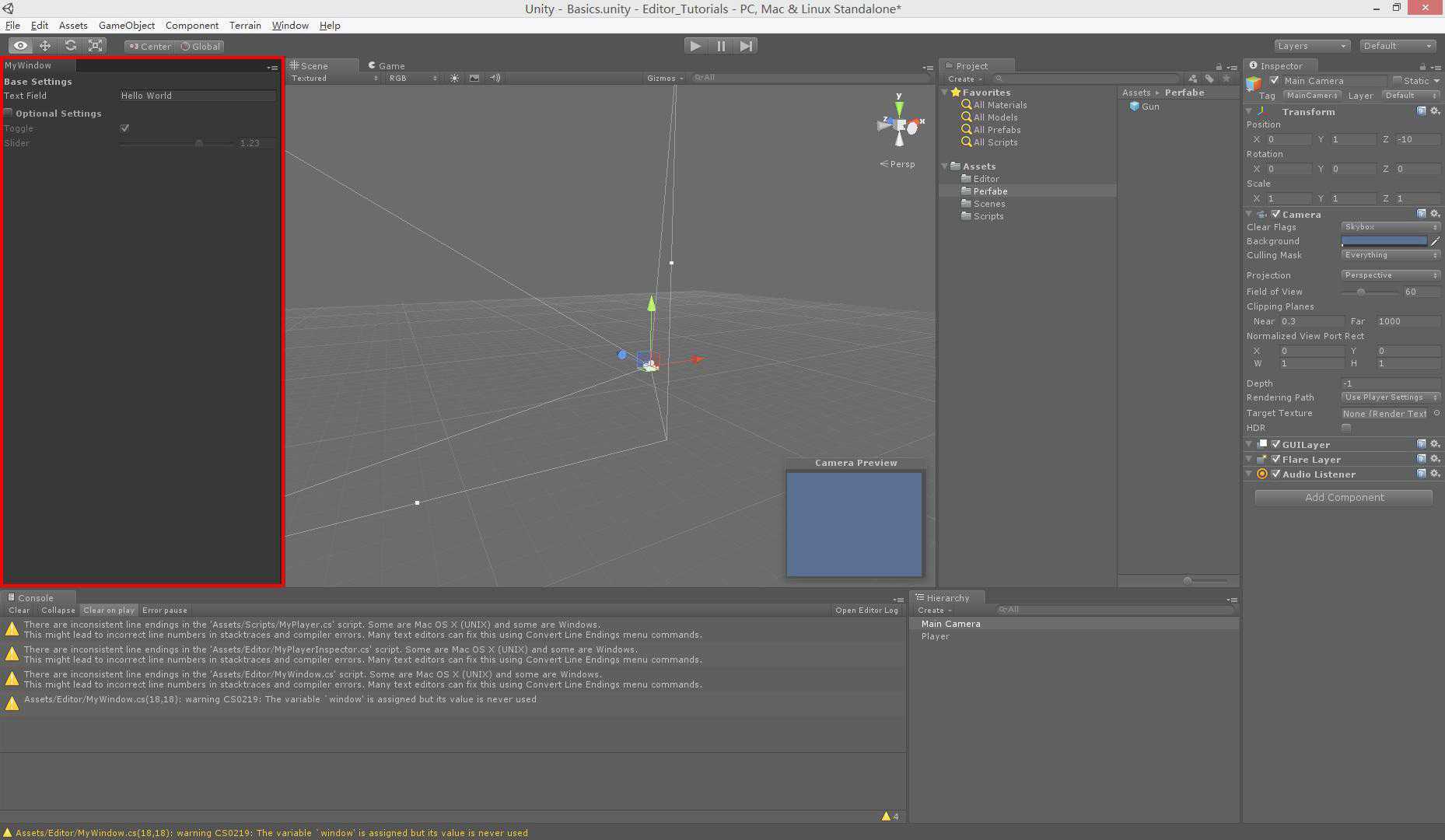
Task: Select the Move tool
Action: click(45, 45)
